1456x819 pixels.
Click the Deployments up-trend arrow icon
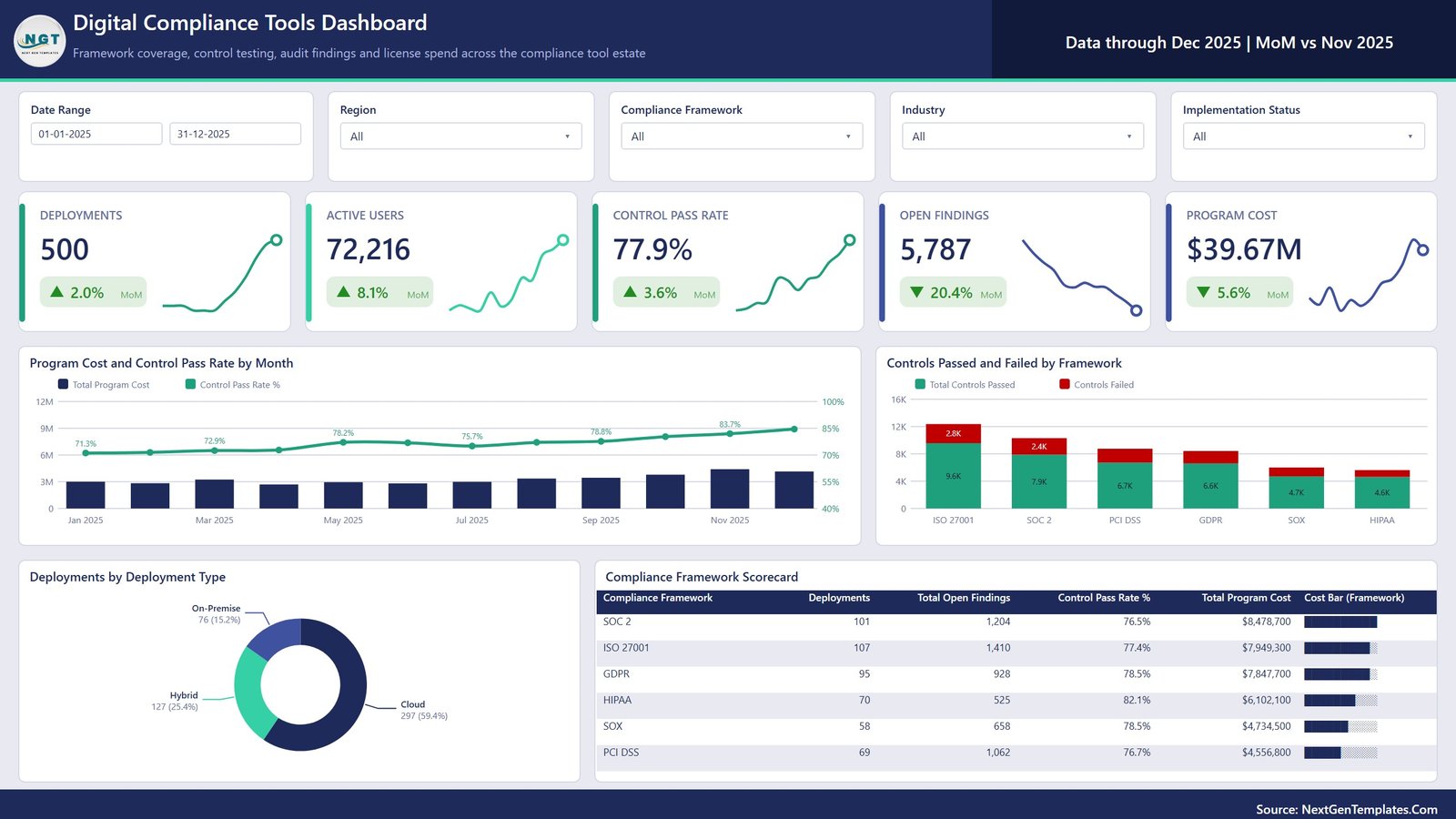[57, 292]
